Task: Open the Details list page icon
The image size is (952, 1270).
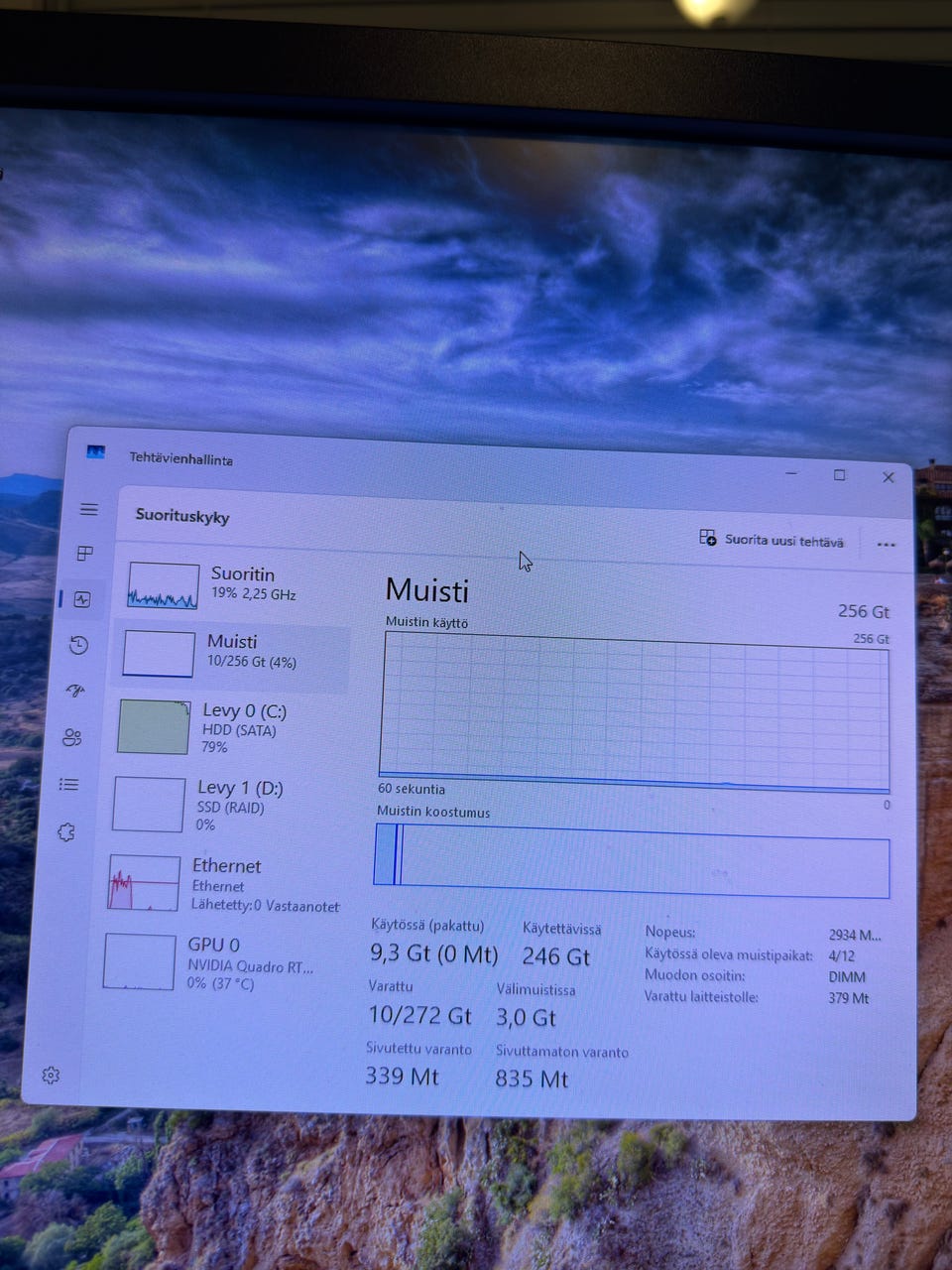Action: 68,784
